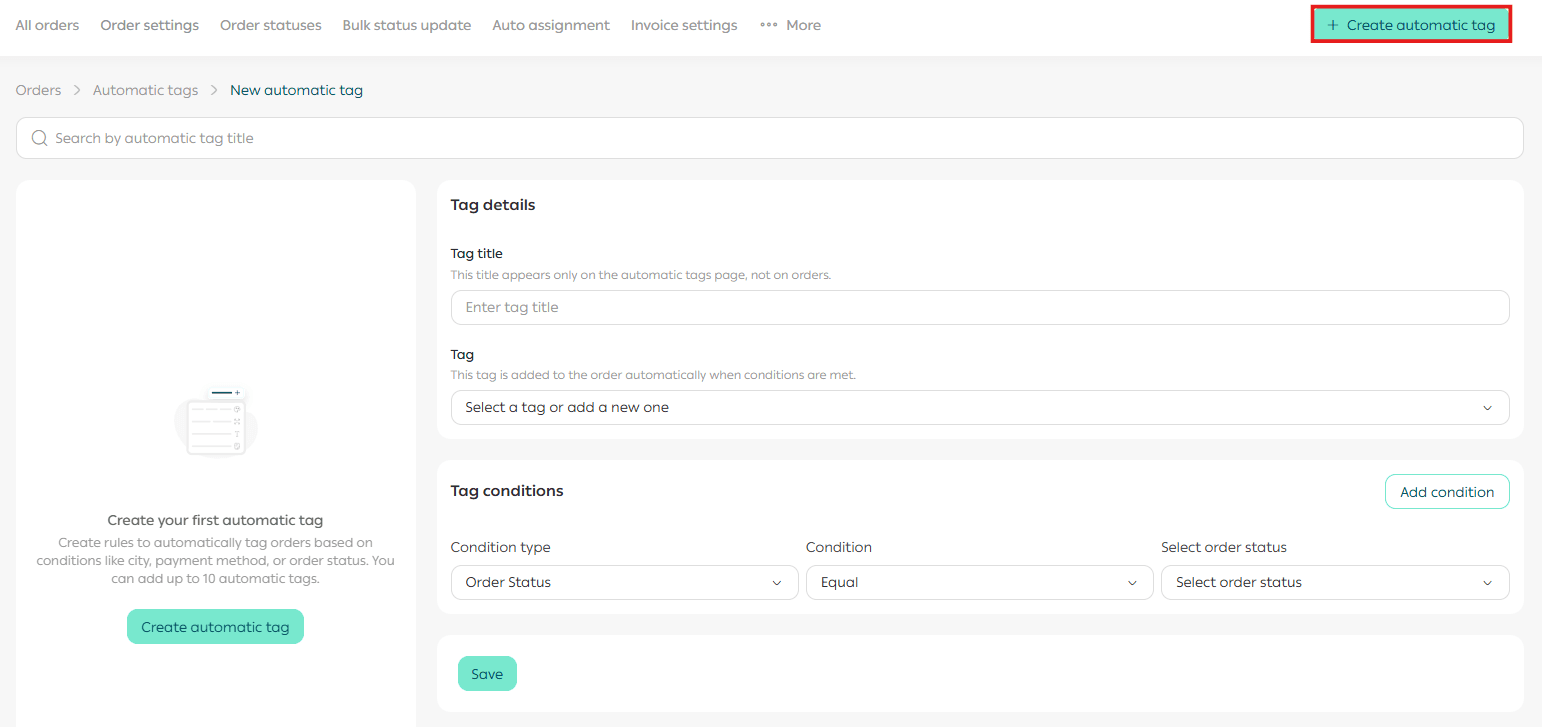The image size is (1542, 727).
Task: Open the Tag selection dropdown
Action: pos(979,407)
